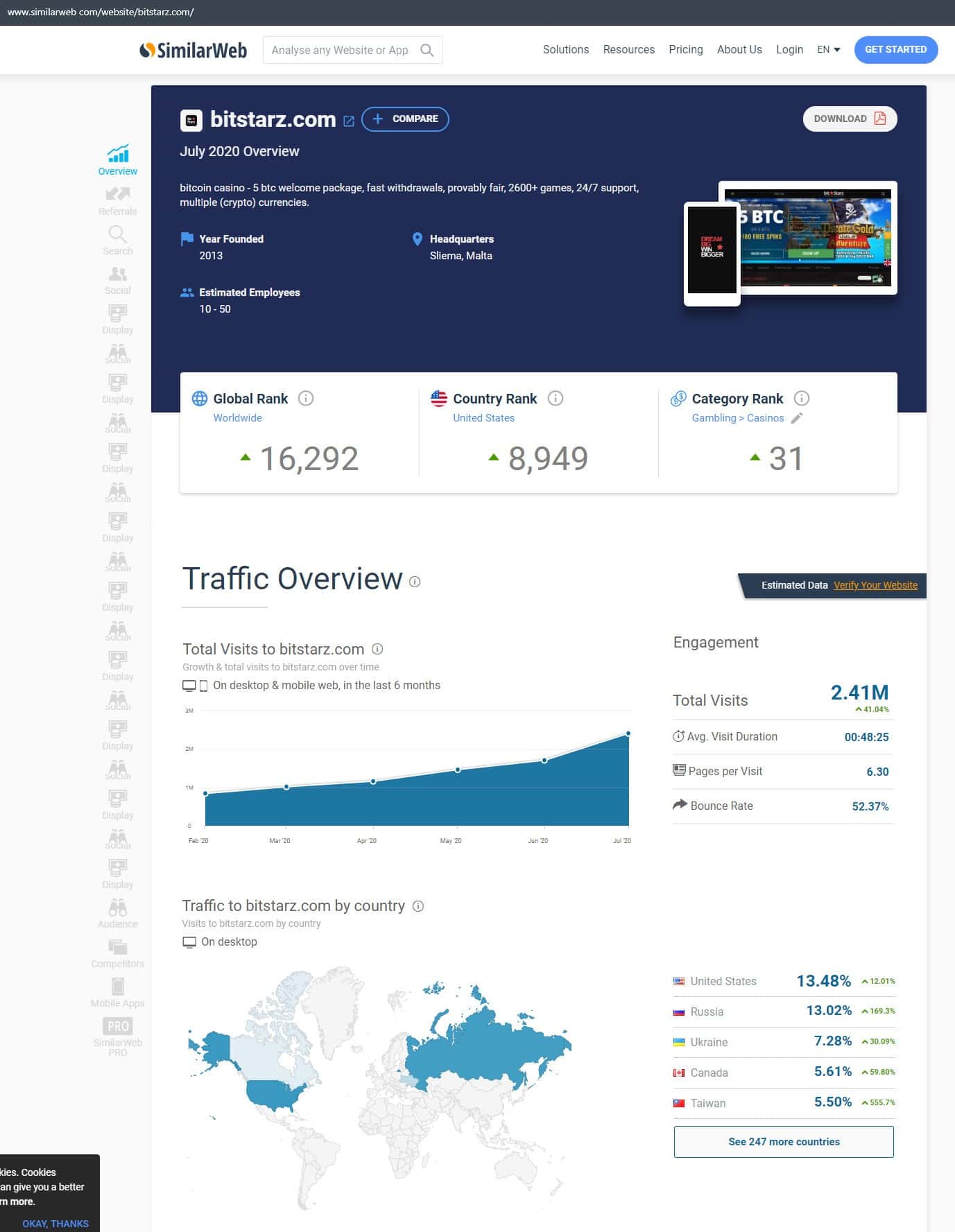
Task: Click the info icon beside Traffic Overview
Action: 415,582
